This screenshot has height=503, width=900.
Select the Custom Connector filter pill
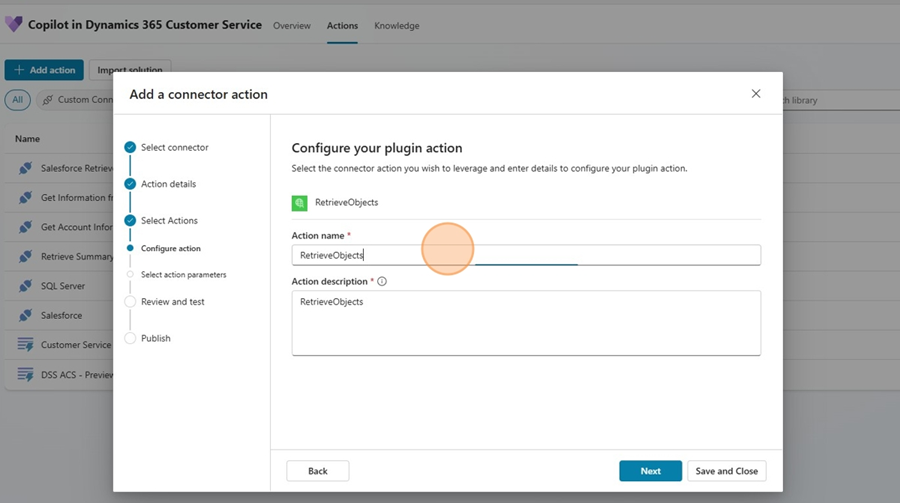[75, 100]
